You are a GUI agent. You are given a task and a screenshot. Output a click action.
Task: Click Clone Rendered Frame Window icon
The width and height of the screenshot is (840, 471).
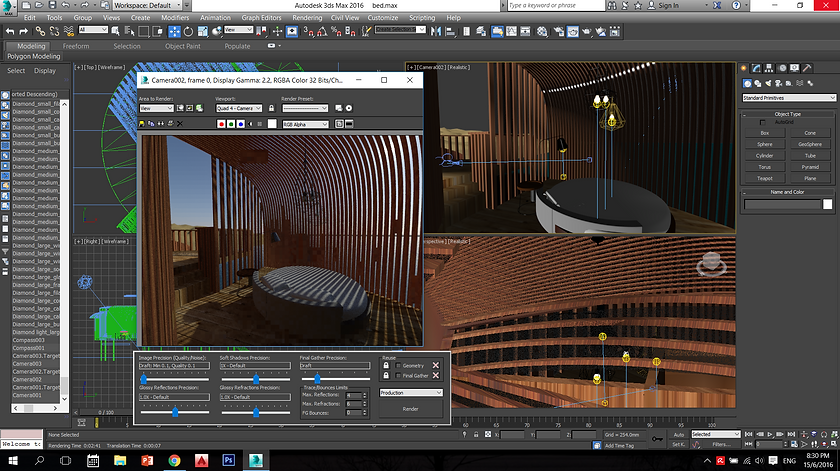pyautogui.click(x=161, y=124)
